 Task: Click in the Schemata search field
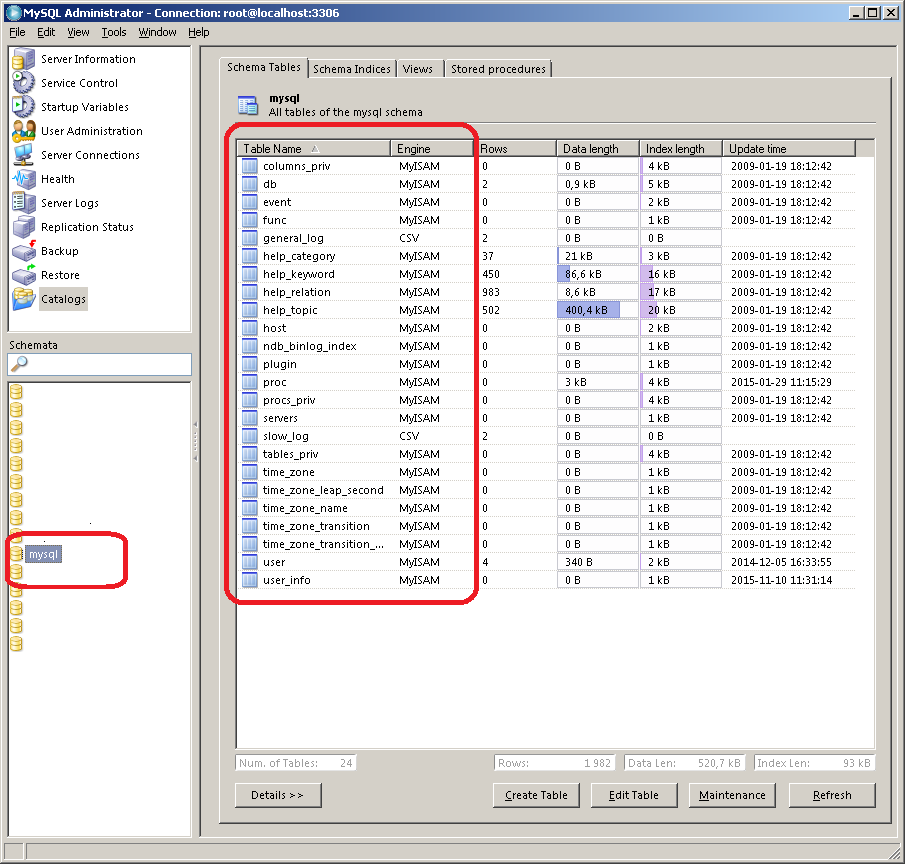(99, 364)
